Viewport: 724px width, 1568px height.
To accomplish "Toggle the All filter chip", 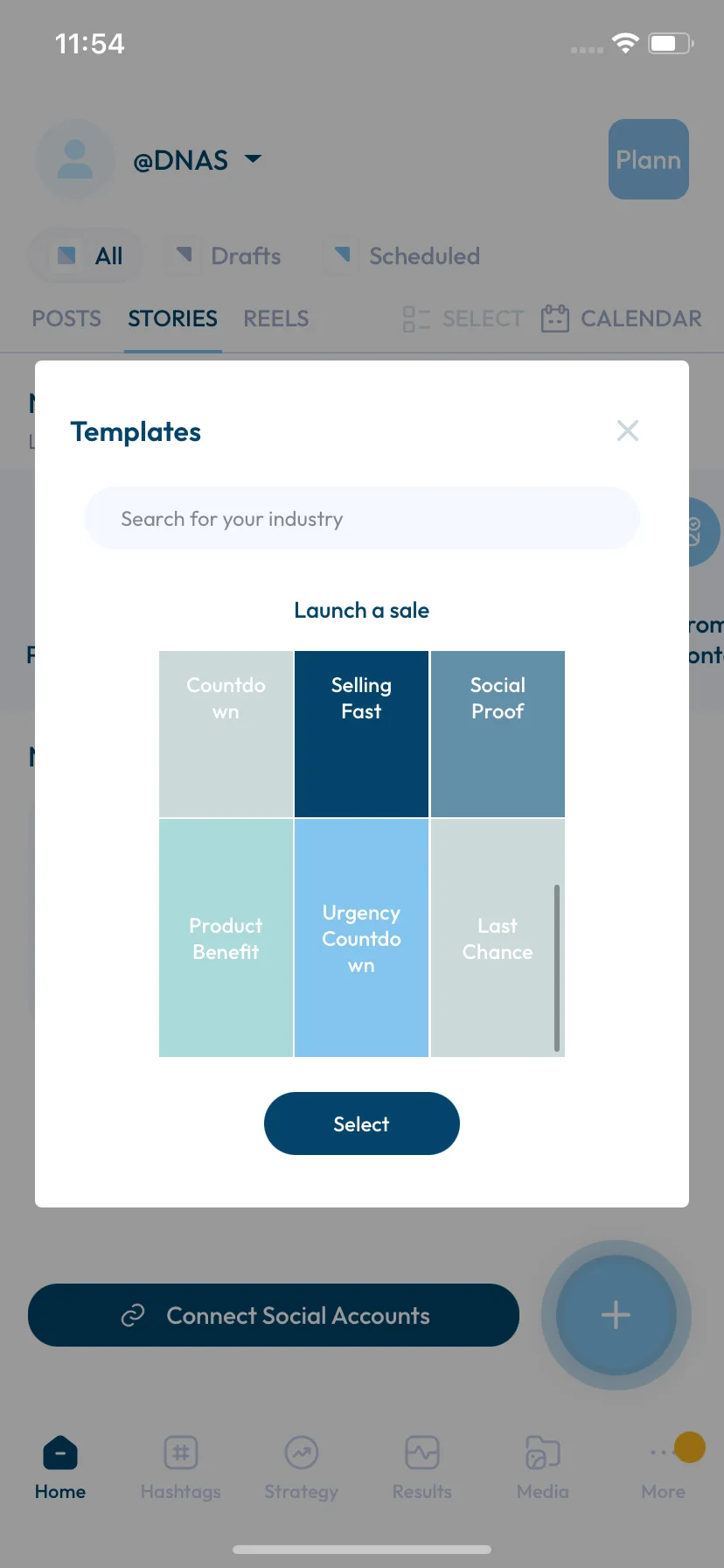I will (87, 255).
